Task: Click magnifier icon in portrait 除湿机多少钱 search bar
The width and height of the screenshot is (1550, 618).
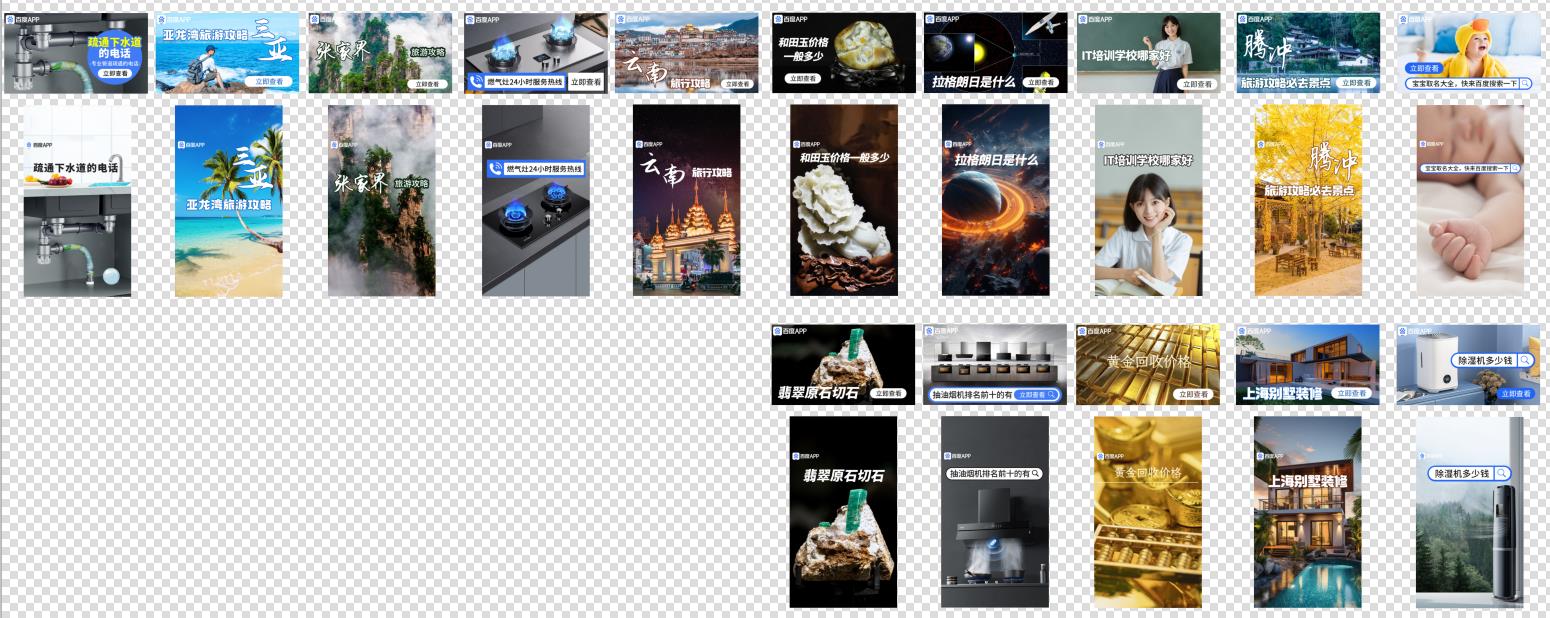Action: [x=1501, y=474]
